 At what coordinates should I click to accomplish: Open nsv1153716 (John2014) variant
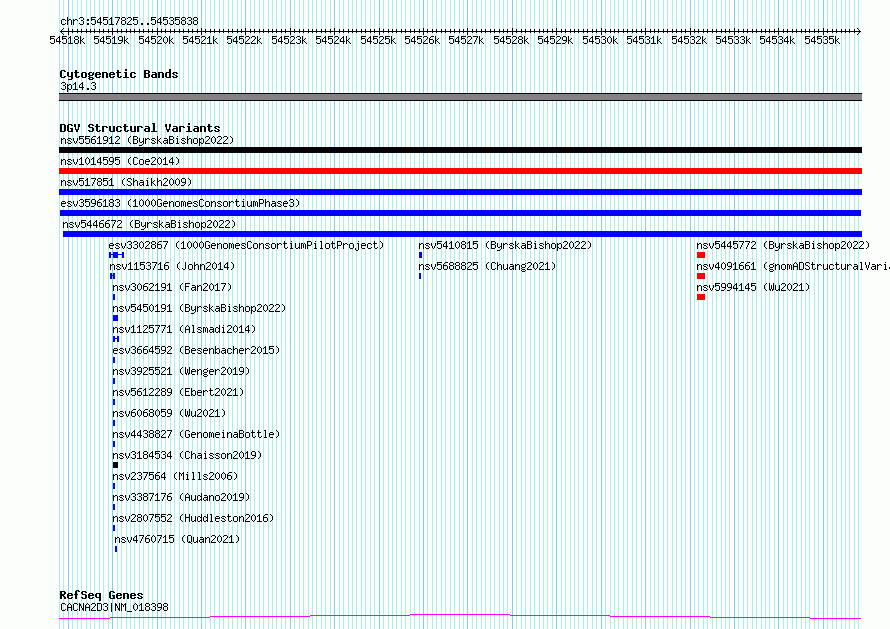[x=172, y=266]
